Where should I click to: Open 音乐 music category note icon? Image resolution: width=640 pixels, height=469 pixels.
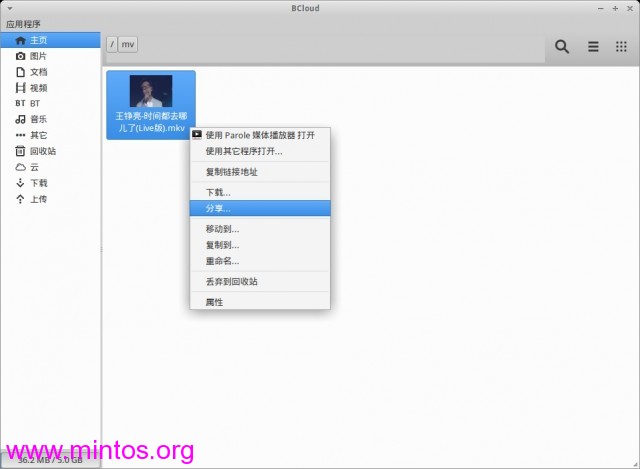coord(20,119)
